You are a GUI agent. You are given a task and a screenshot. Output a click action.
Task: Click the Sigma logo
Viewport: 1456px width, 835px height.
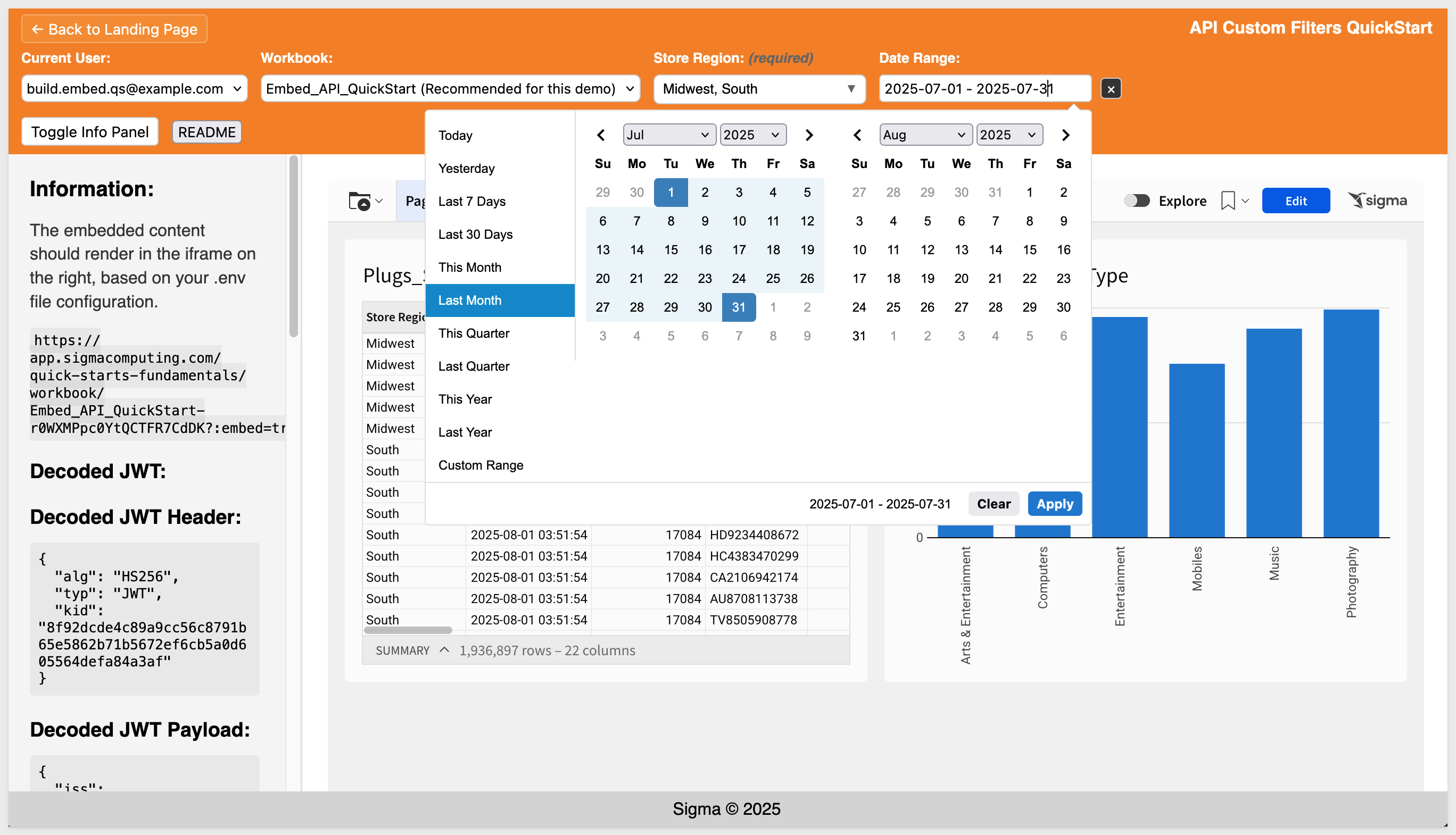[x=1377, y=201]
